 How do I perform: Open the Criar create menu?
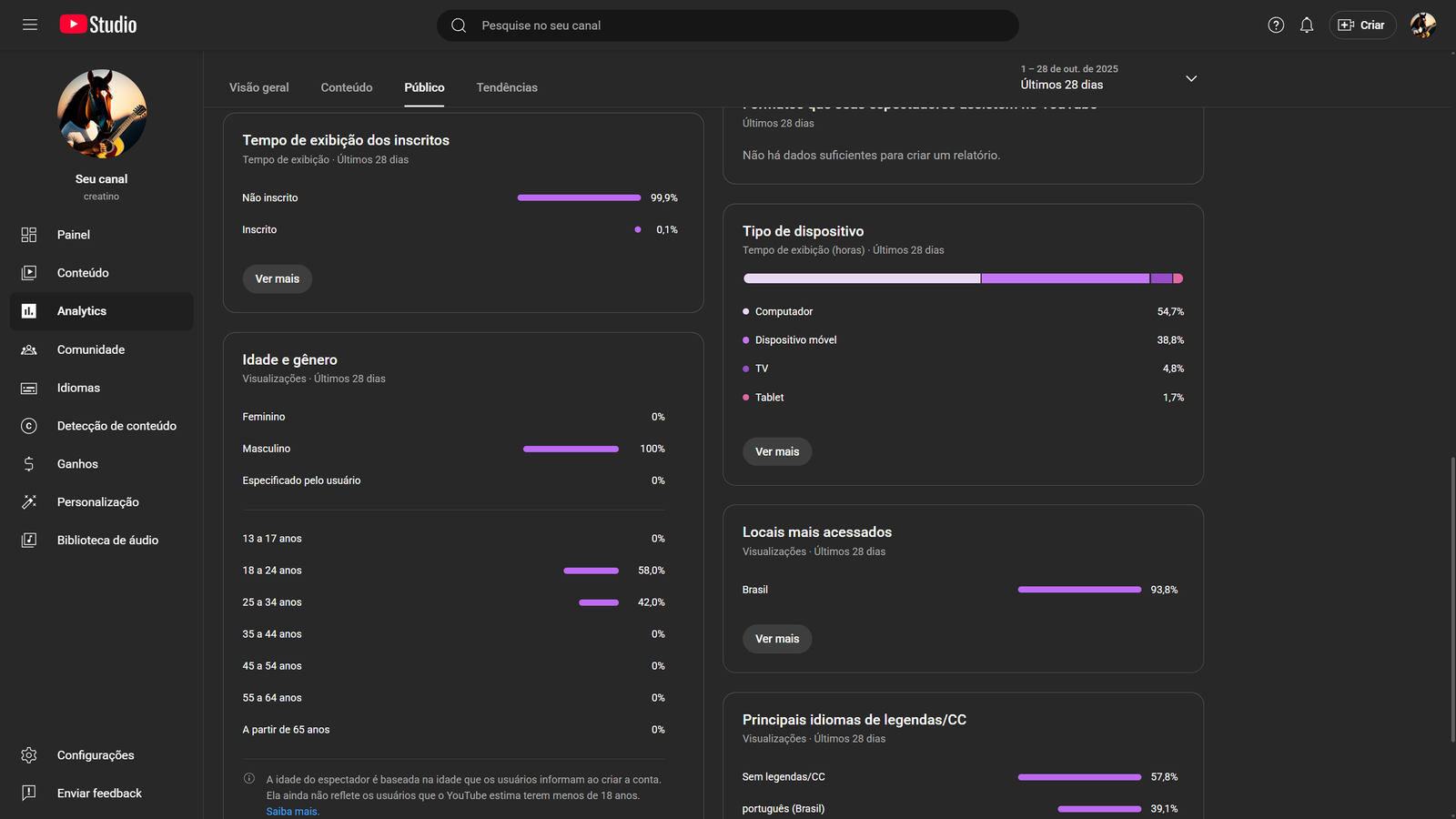pos(1362,25)
